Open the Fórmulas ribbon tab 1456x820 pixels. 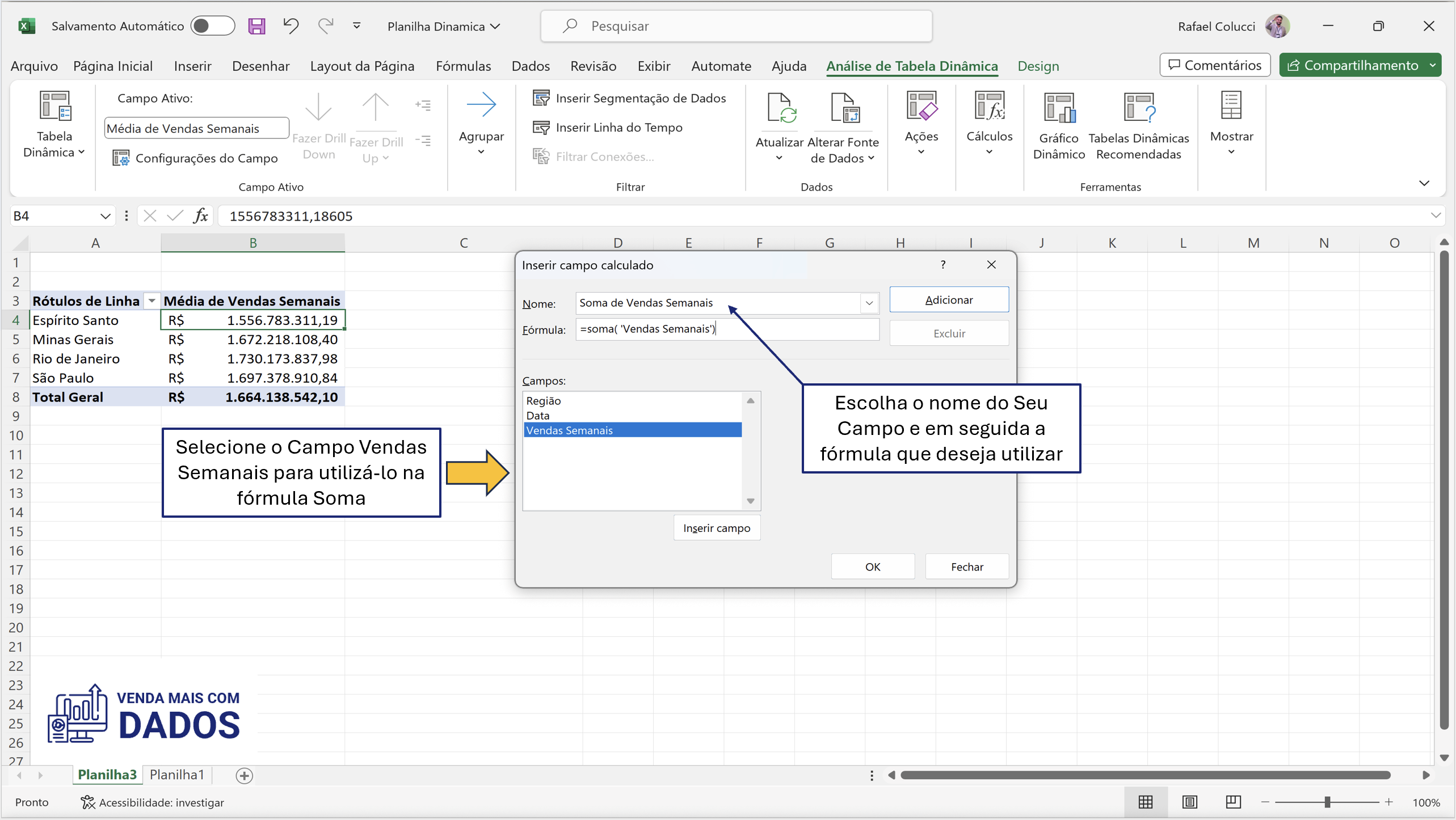(463, 66)
